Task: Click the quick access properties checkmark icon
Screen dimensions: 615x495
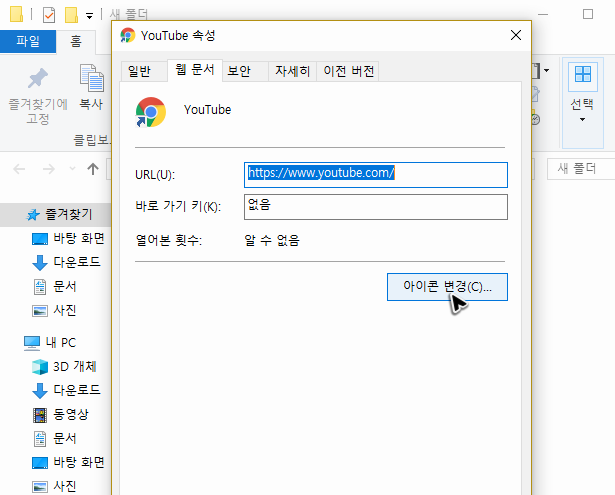Action: click(49, 15)
